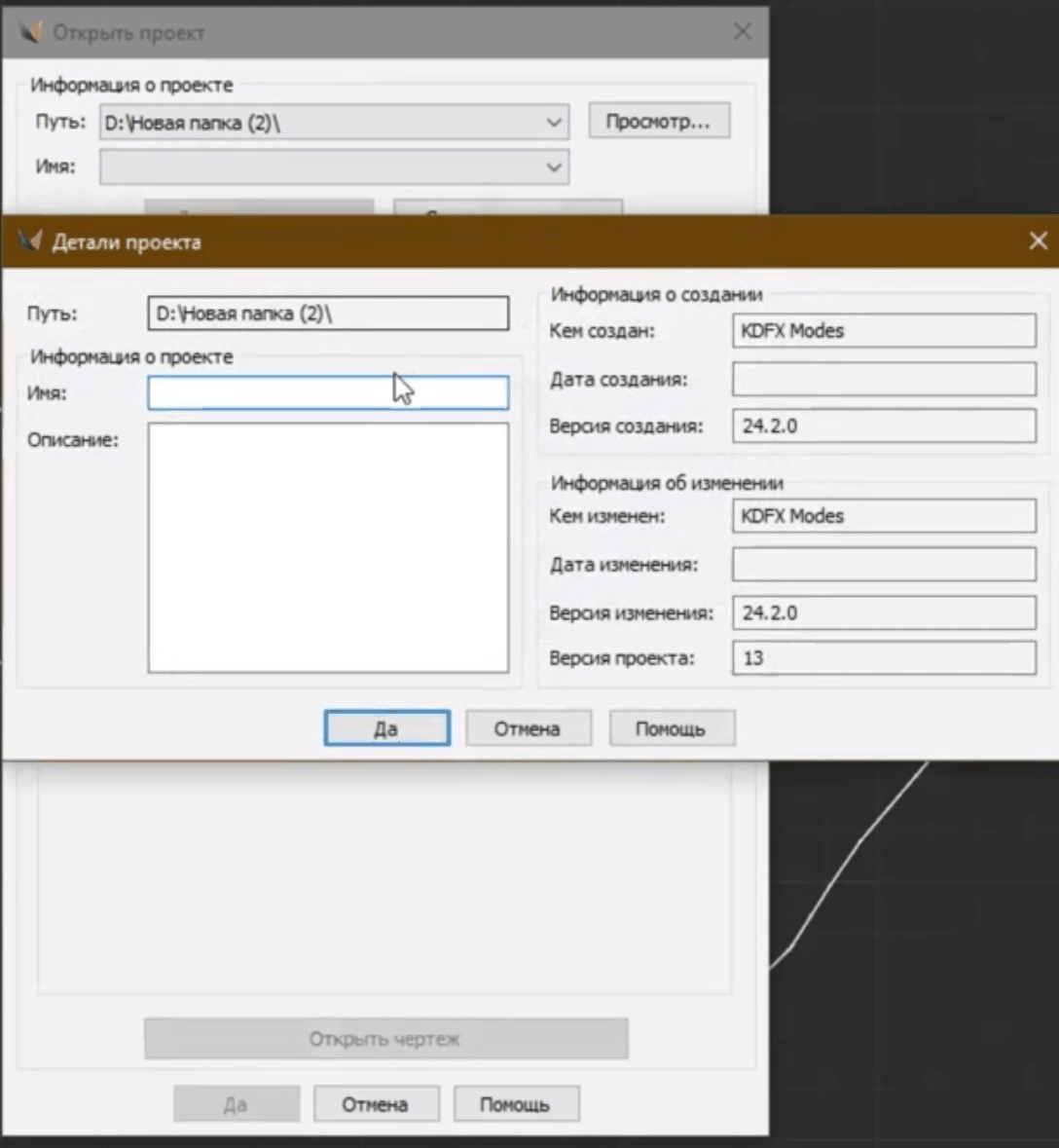Click the Кем создан field
Screen dimensions: 1059x1148
[883, 331]
